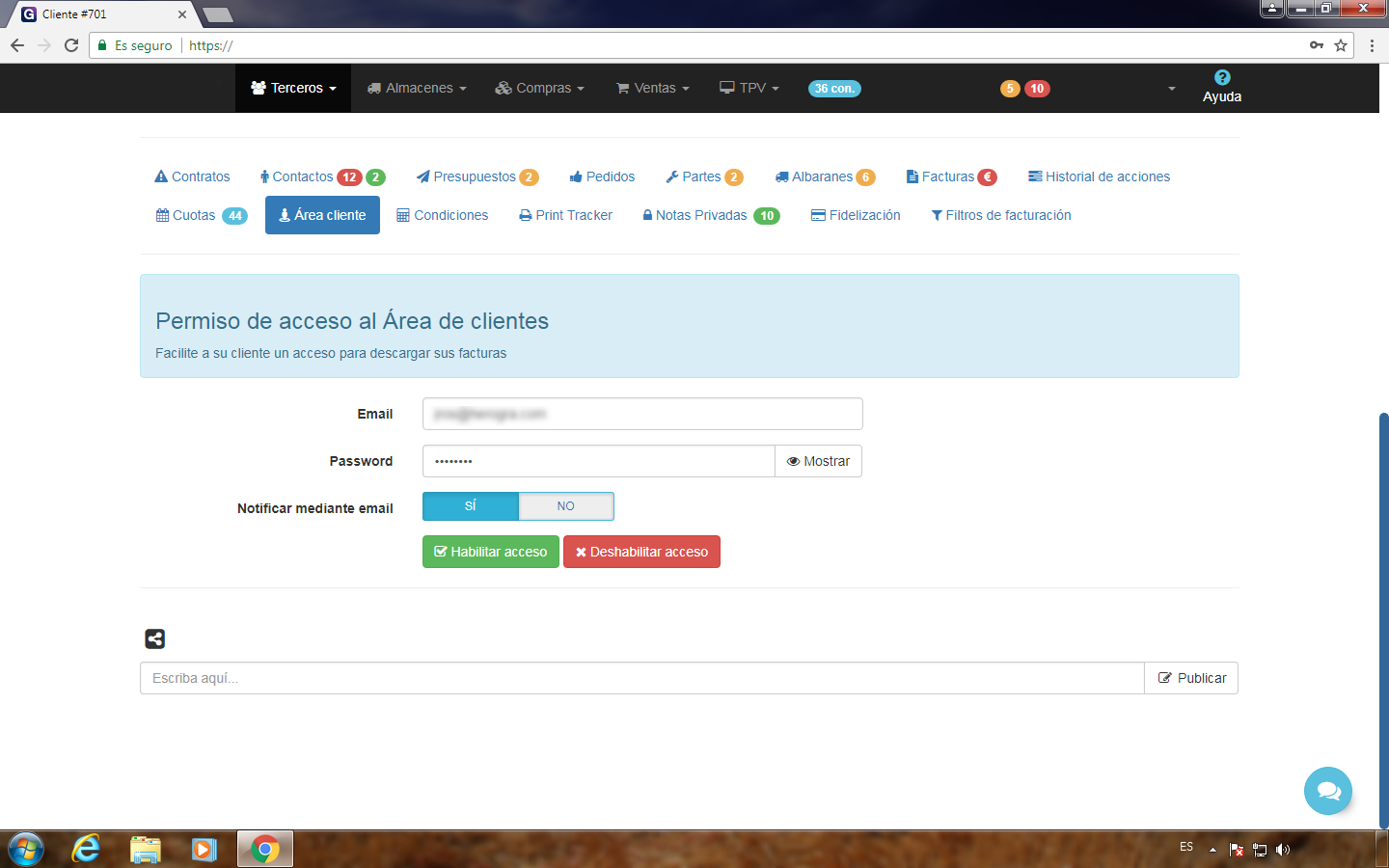Focus the Escriba aquí comment field
Viewport: 1389px width, 868px height.
[x=641, y=678]
